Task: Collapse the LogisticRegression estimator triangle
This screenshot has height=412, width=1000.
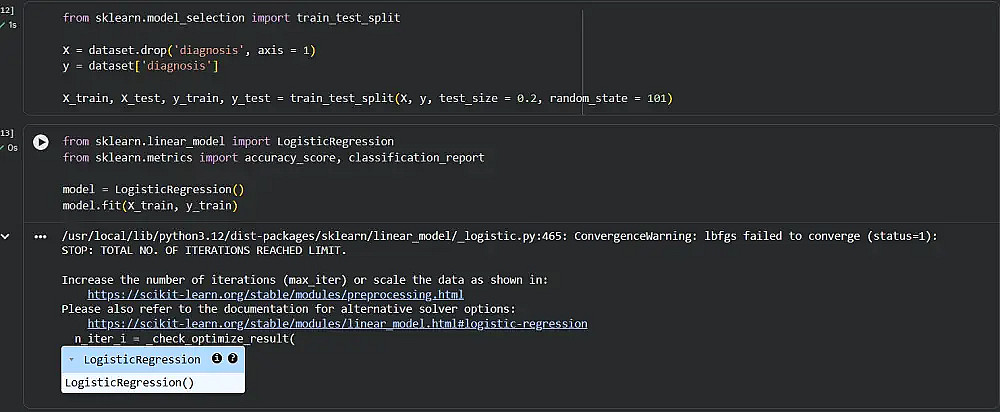Action: click(72, 359)
